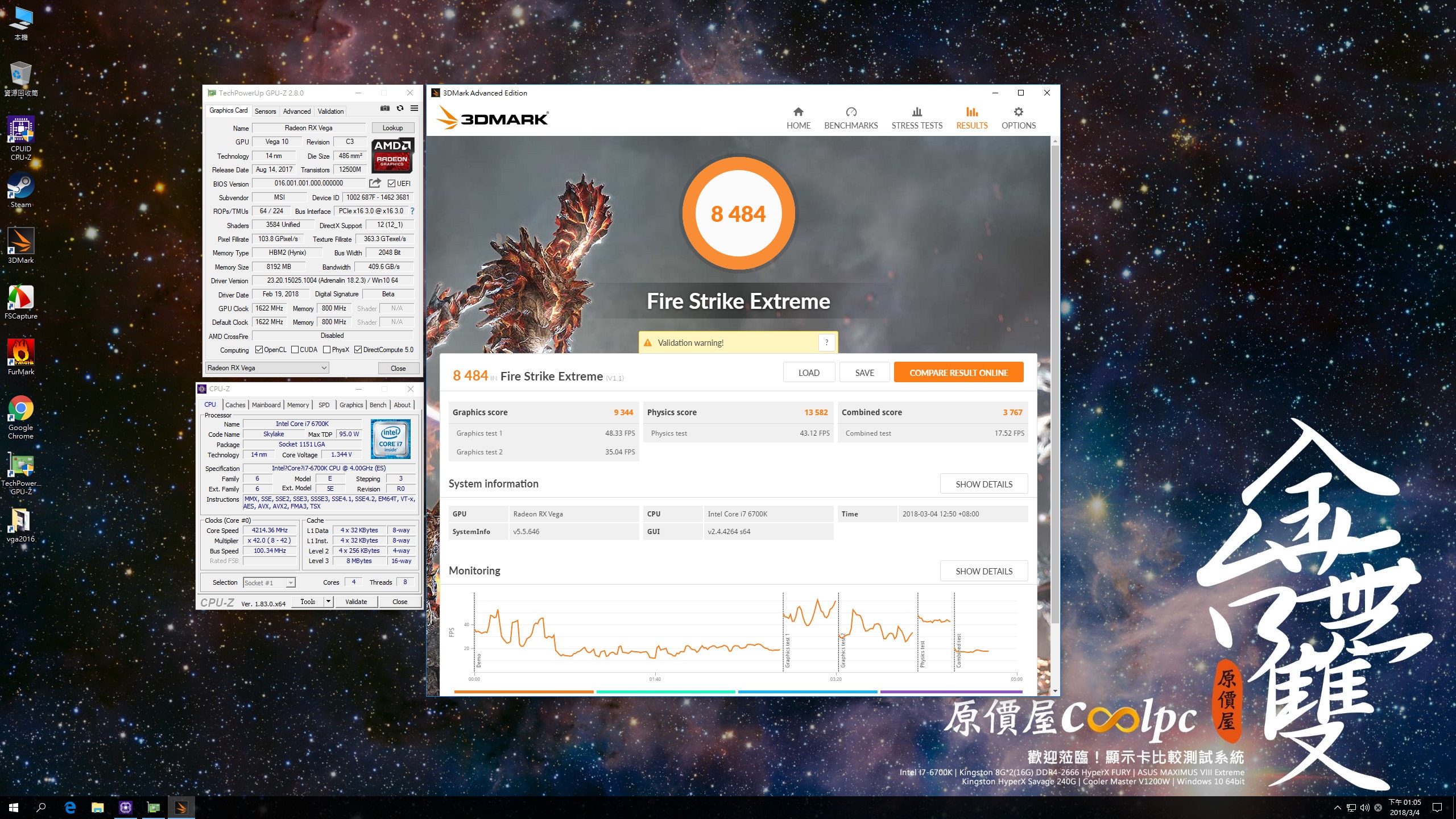Click the taskbar clock and date

[x=1405, y=807]
